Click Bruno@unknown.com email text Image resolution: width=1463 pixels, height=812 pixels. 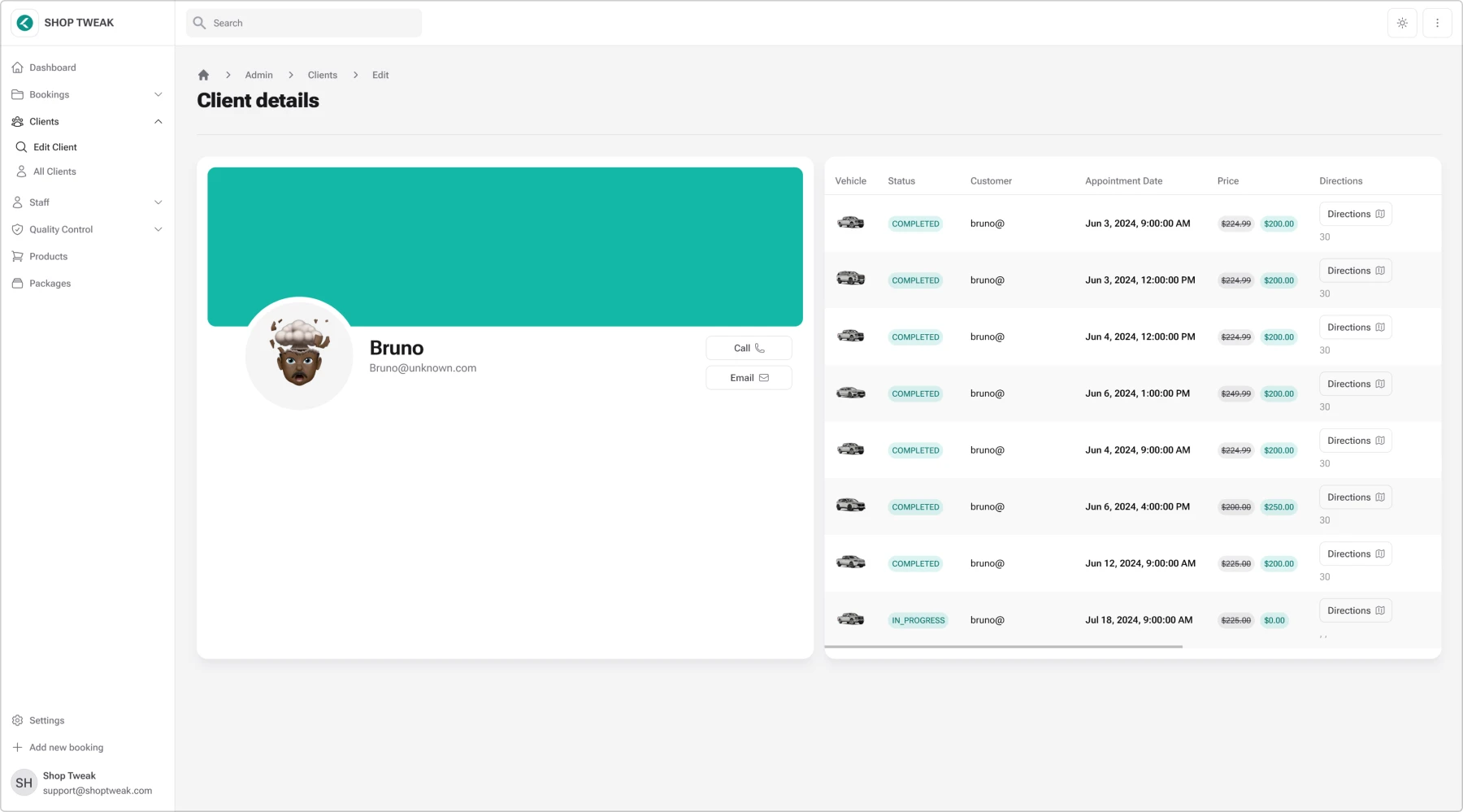(x=423, y=368)
